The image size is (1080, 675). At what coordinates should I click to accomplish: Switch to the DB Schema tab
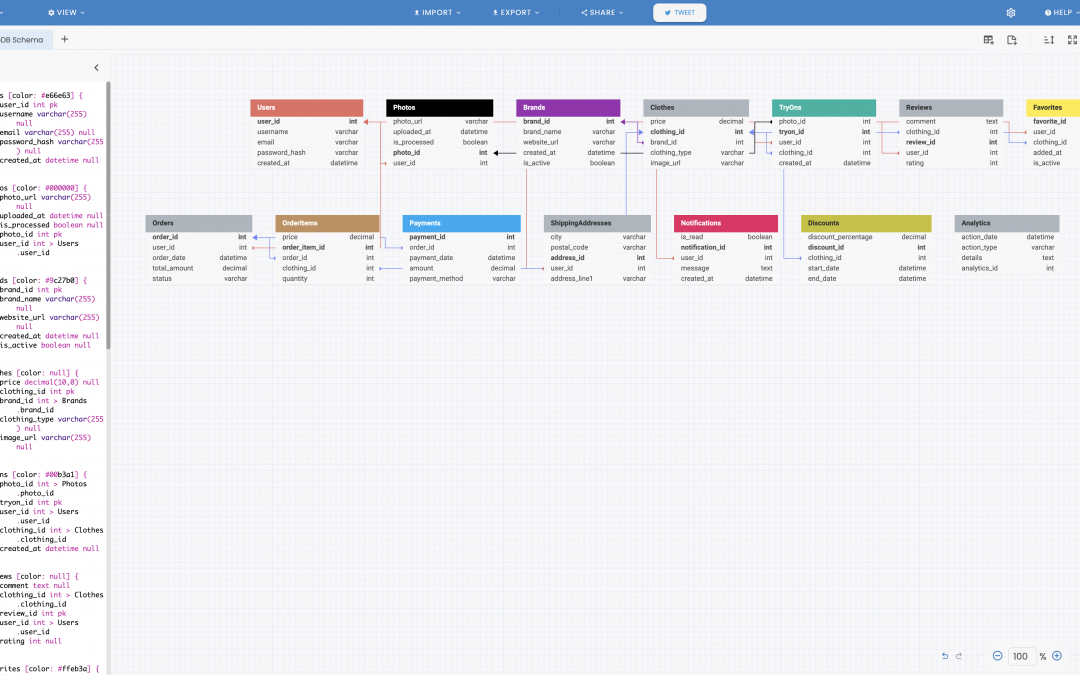(22, 39)
